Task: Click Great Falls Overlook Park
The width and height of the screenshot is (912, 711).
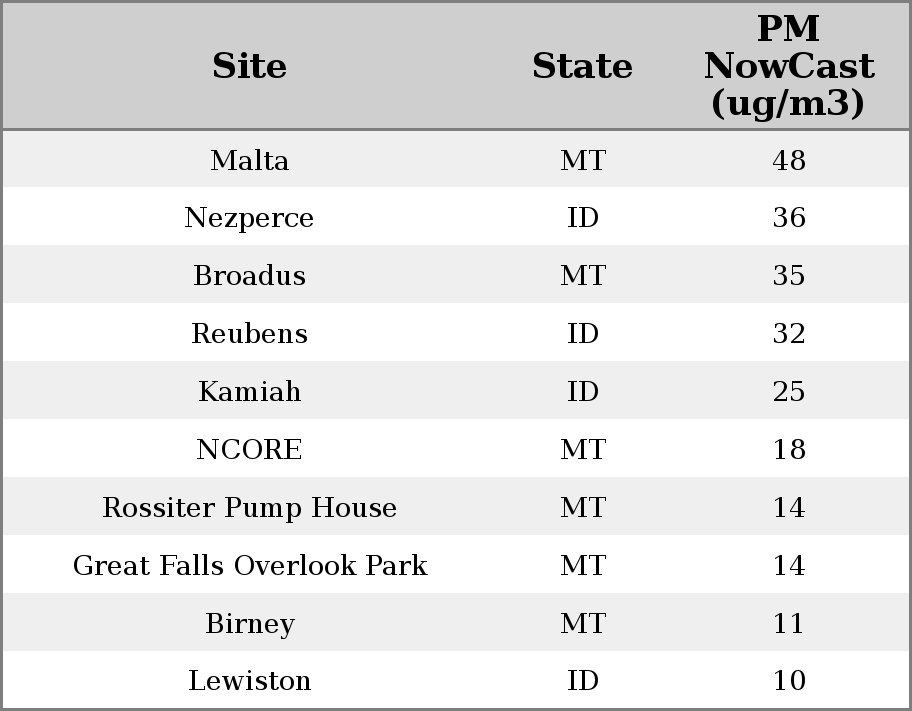Action: click(249, 565)
